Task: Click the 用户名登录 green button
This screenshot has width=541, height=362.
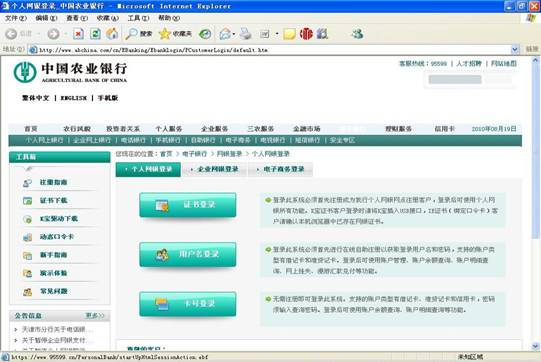Action: pos(188,254)
